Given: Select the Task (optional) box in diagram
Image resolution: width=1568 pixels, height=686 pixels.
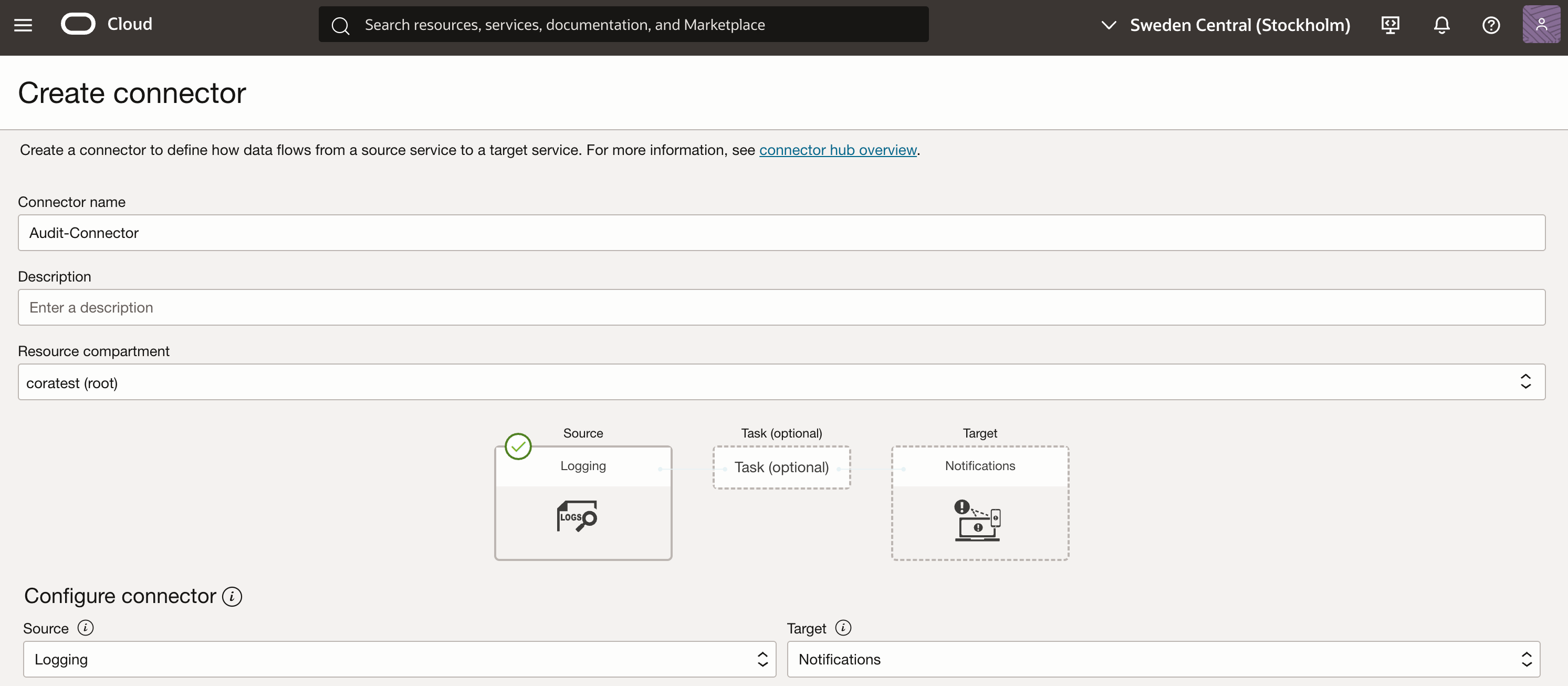Looking at the screenshot, I should click(x=781, y=467).
